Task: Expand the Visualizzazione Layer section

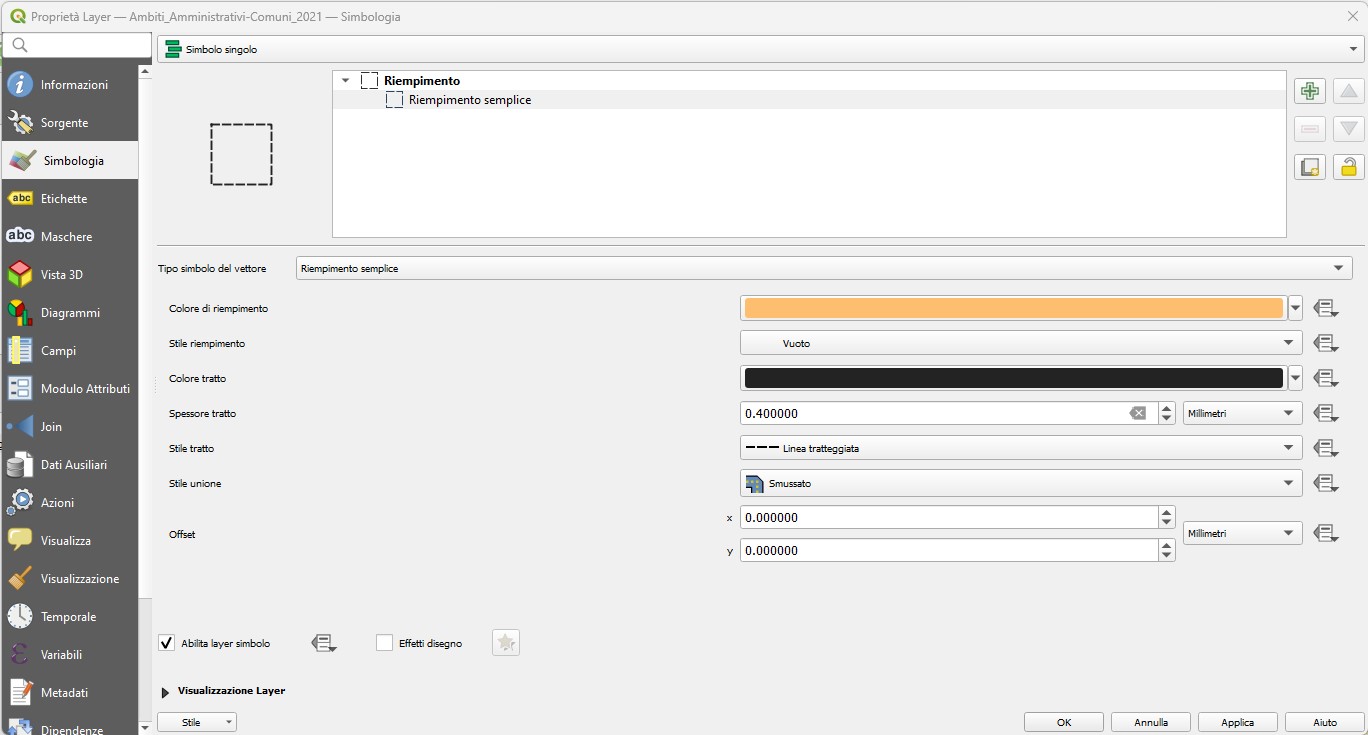Action: pyautogui.click(x=165, y=691)
